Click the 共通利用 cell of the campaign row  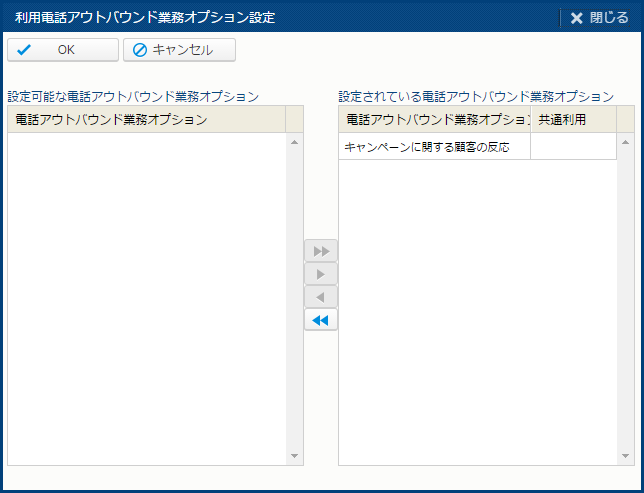(573, 147)
